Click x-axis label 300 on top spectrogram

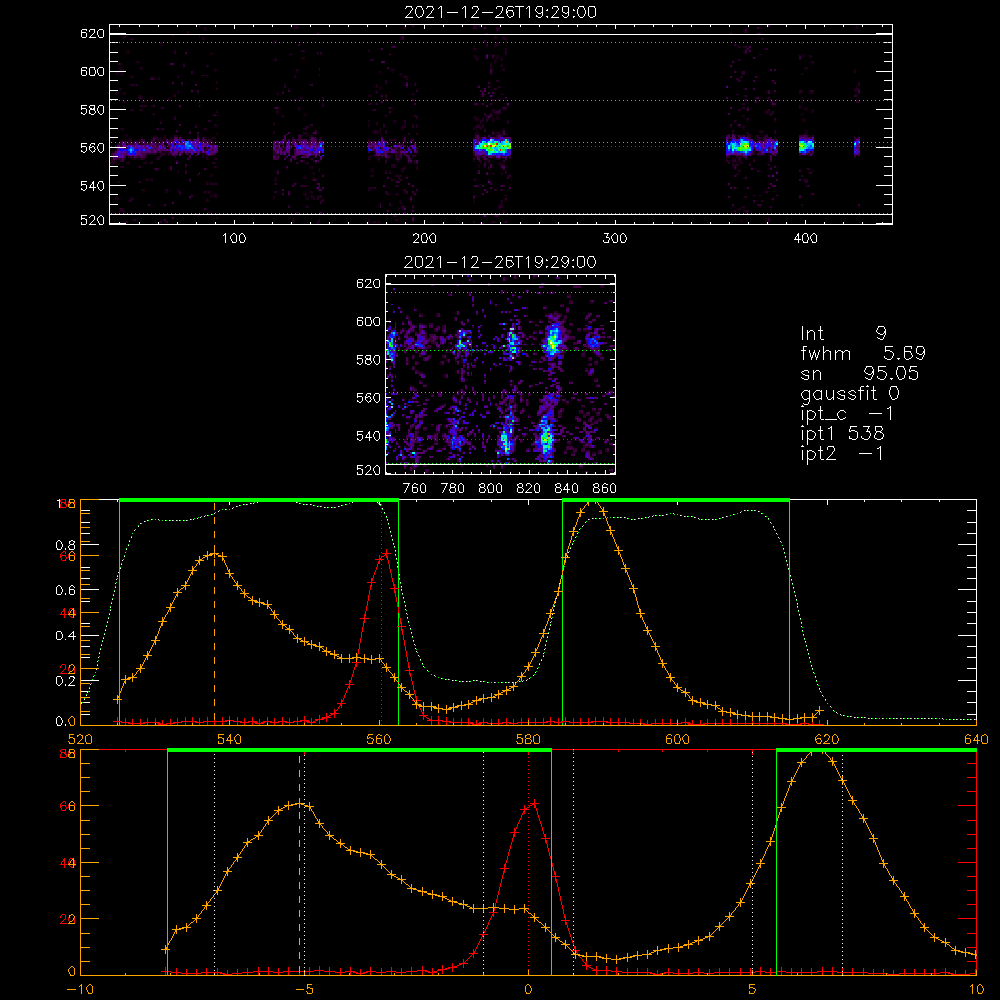615,239
